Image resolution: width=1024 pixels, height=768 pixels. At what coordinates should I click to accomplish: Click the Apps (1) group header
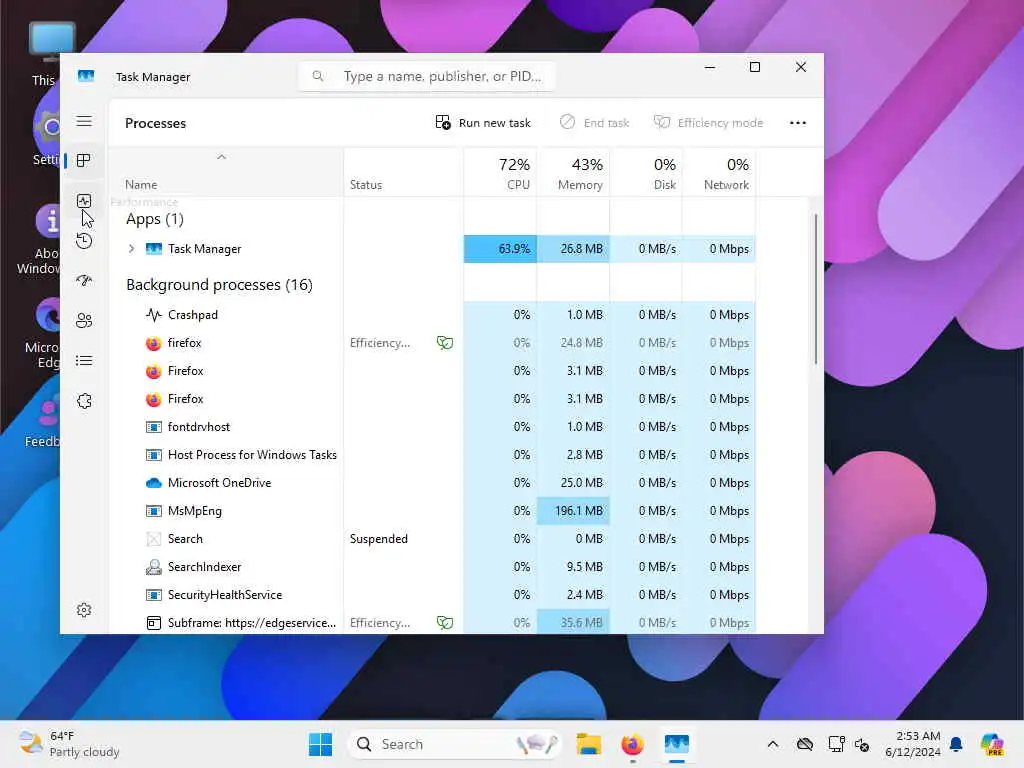(x=155, y=219)
